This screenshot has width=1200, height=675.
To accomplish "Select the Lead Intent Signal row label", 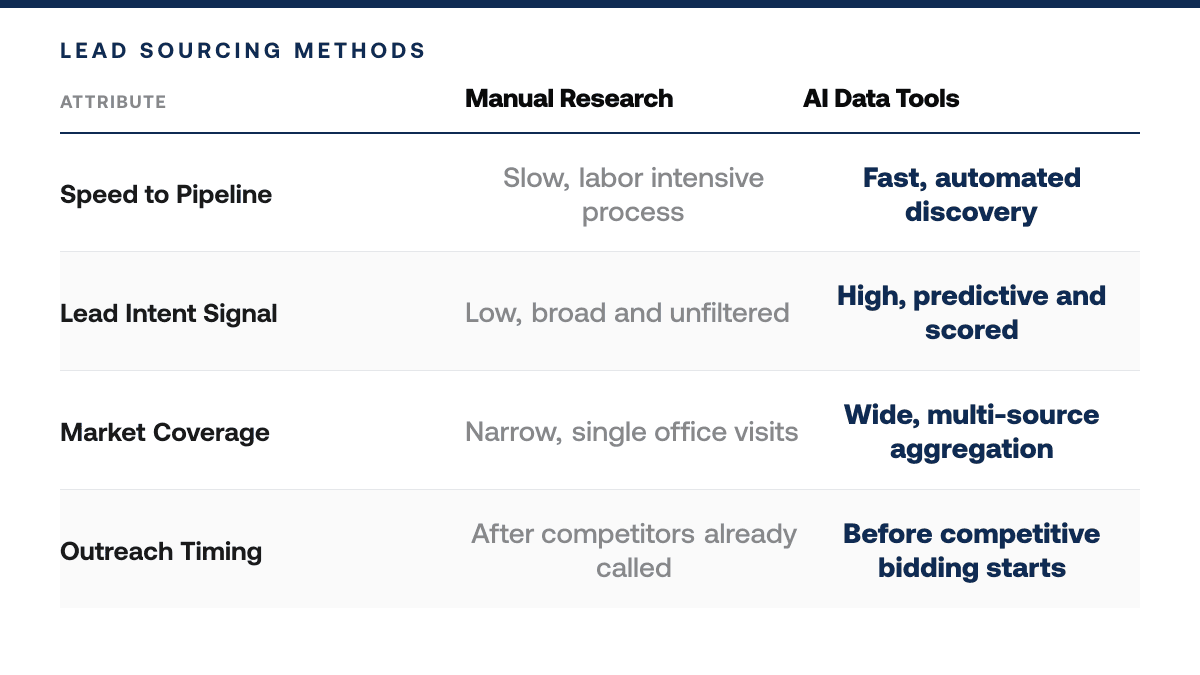I will click(x=169, y=313).
